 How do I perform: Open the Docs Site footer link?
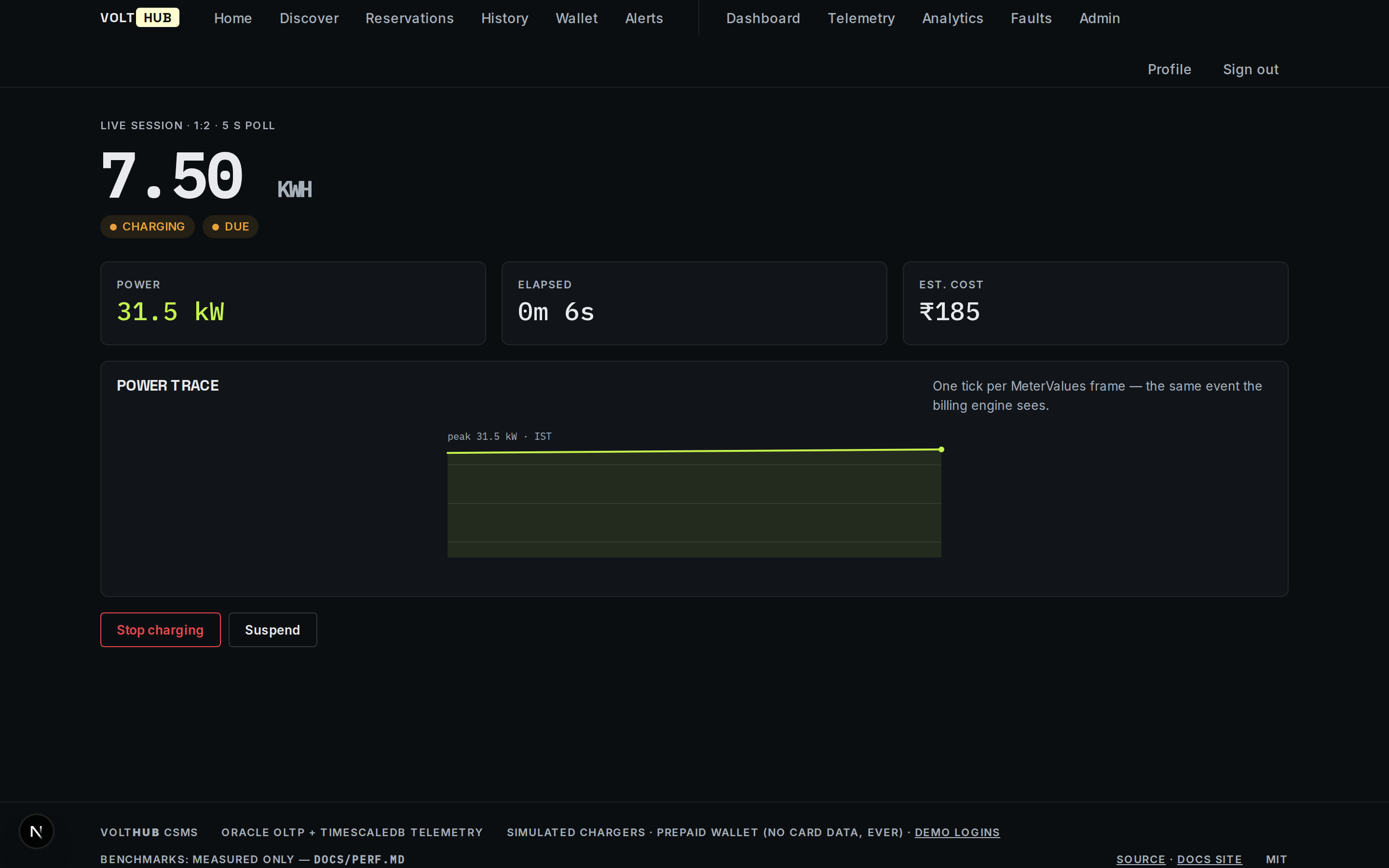[1210, 859]
